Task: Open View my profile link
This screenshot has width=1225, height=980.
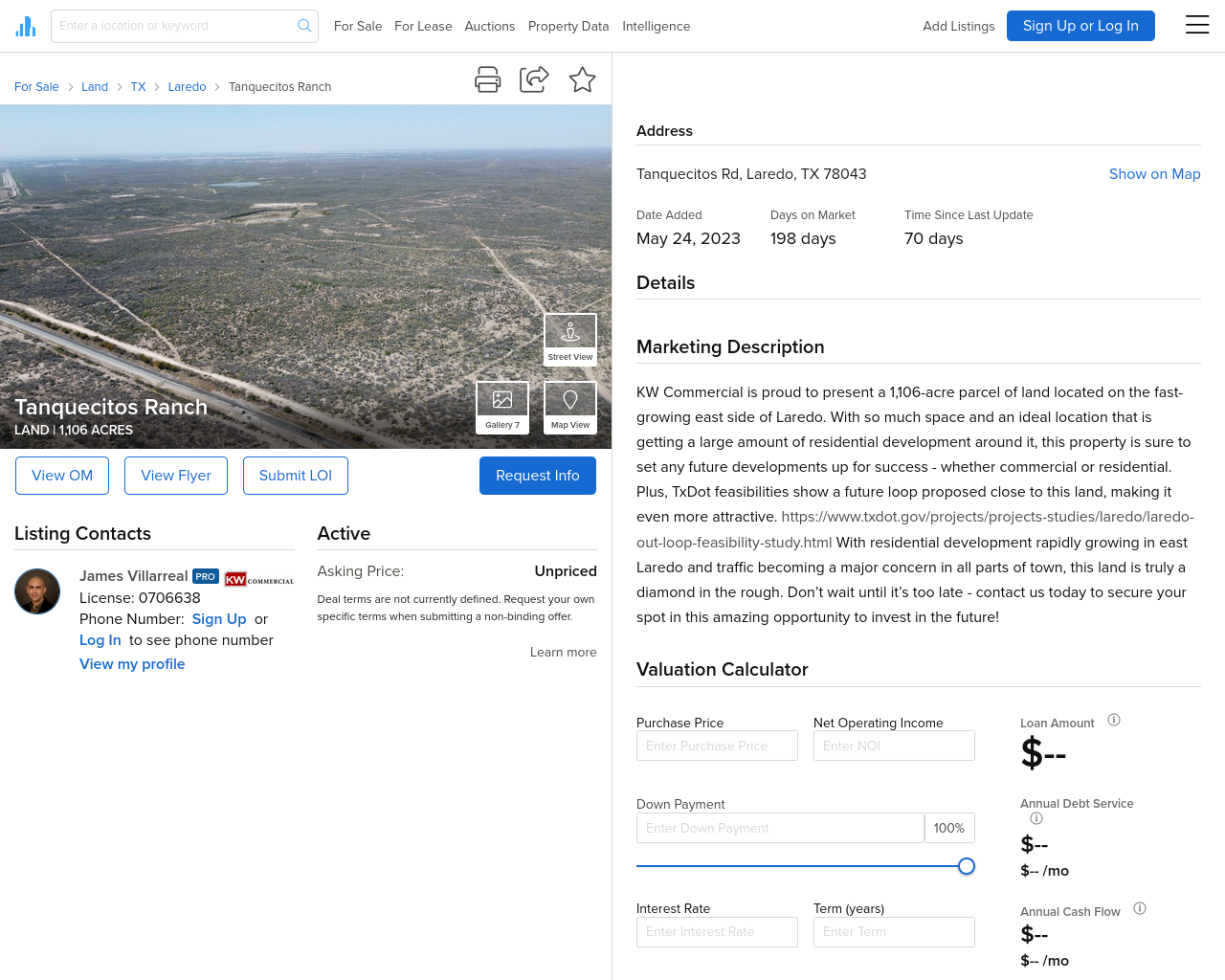Action: [132, 664]
